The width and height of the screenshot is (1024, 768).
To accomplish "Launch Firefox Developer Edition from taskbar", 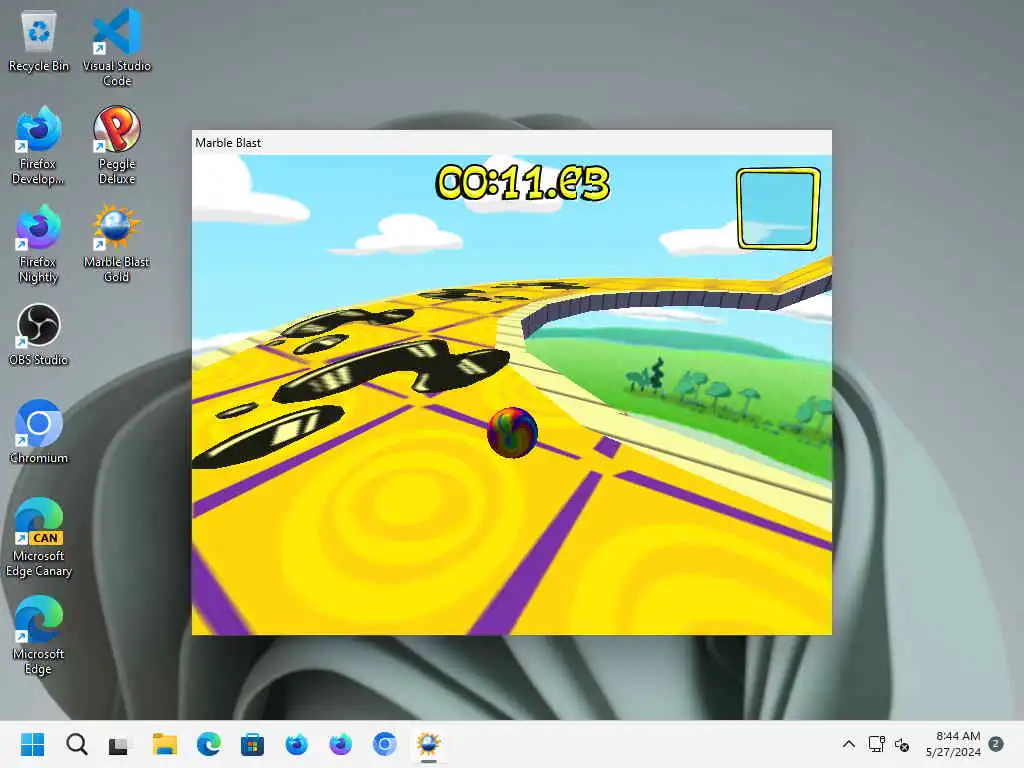I will 296,744.
